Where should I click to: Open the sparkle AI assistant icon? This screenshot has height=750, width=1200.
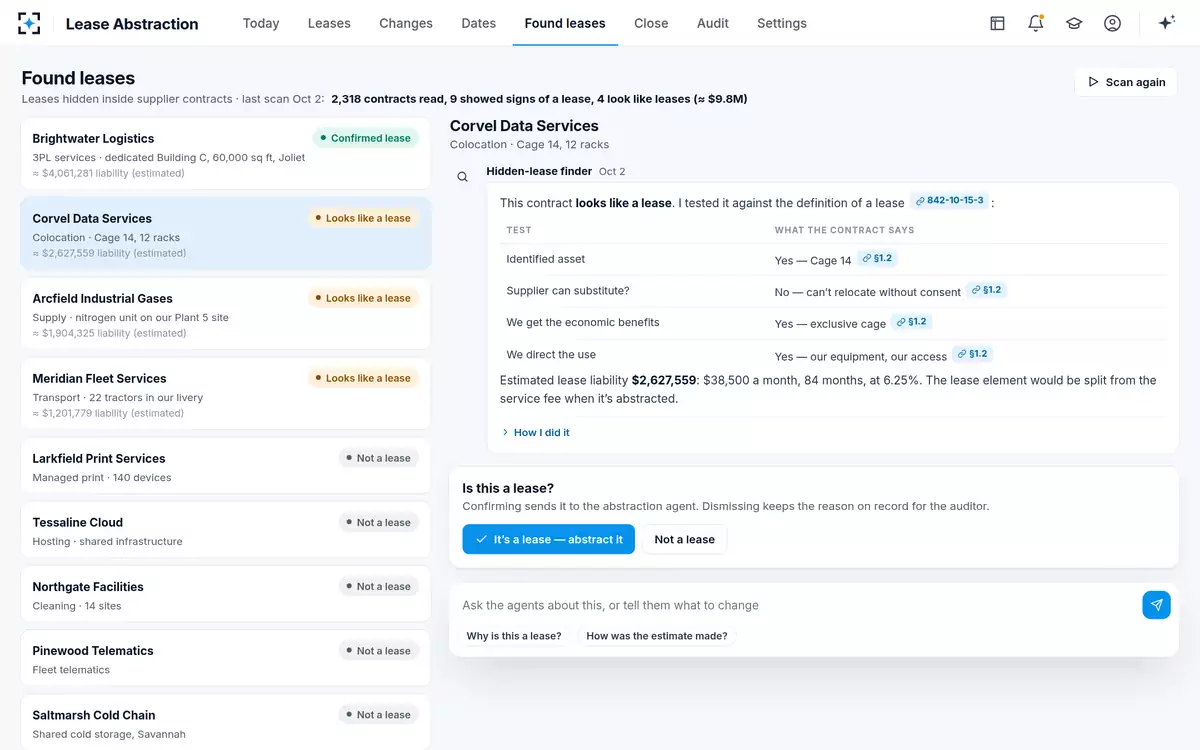tap(1166, 23)
